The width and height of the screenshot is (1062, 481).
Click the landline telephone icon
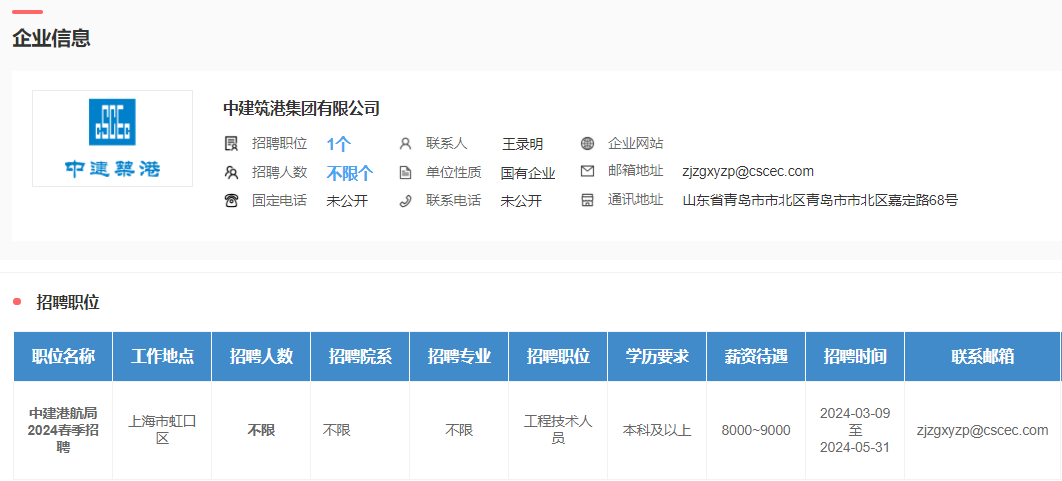tap(232, 200)
